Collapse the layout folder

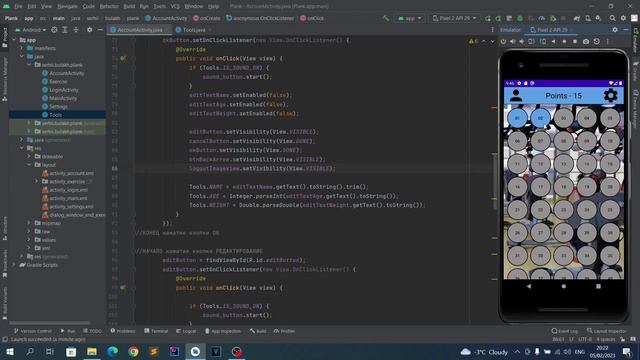coord(29,164)
